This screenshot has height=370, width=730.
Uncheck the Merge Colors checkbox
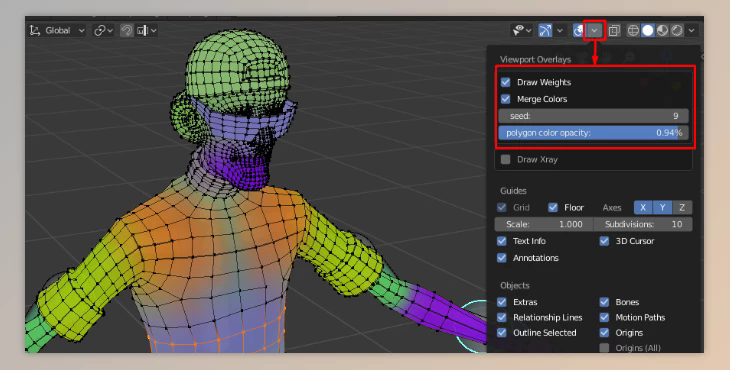506,99
